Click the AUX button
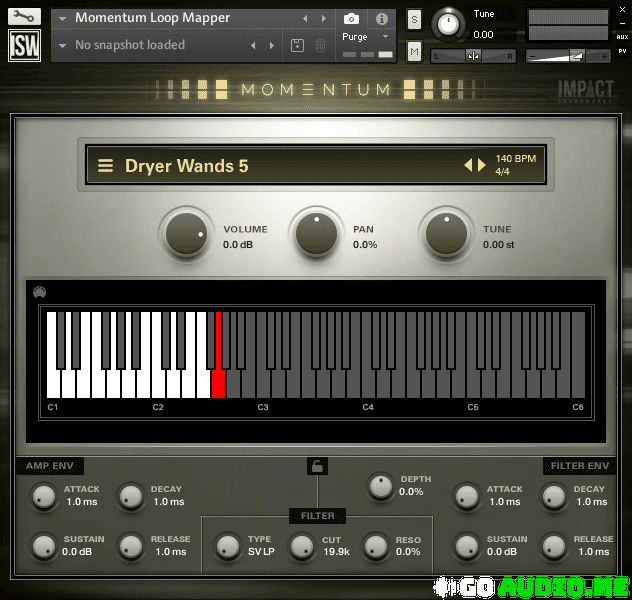 coord(622,36)
